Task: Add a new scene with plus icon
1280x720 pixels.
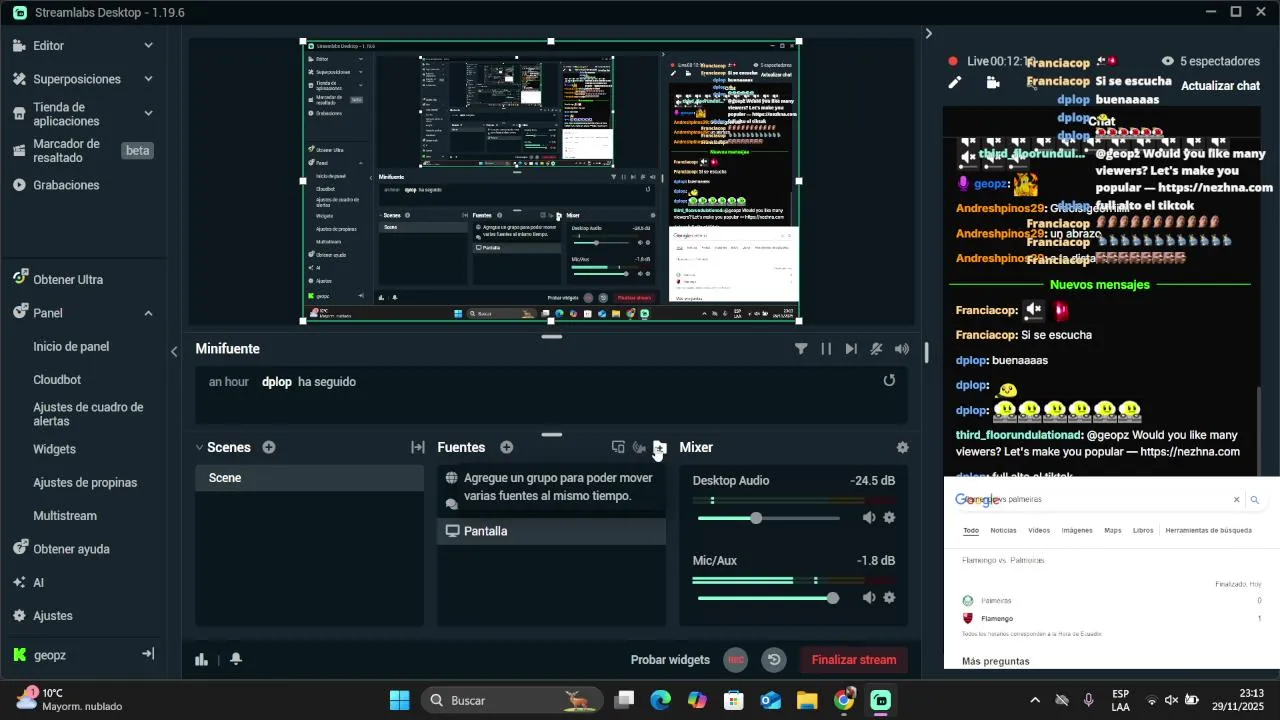Action: tap(269, 448)
